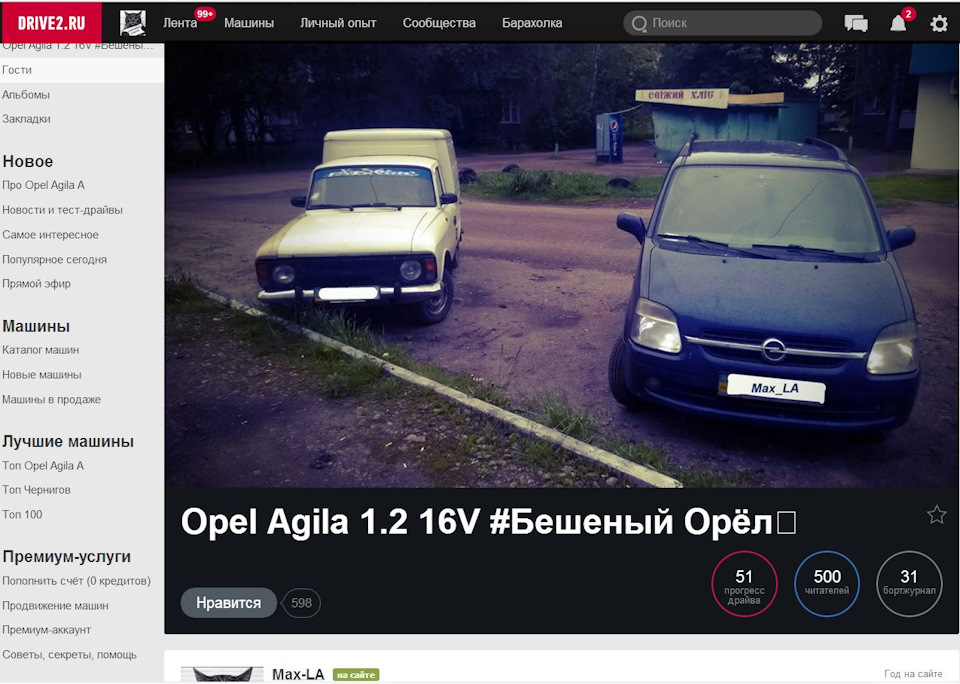Open Топ Чернигов link

coord(36,490)
